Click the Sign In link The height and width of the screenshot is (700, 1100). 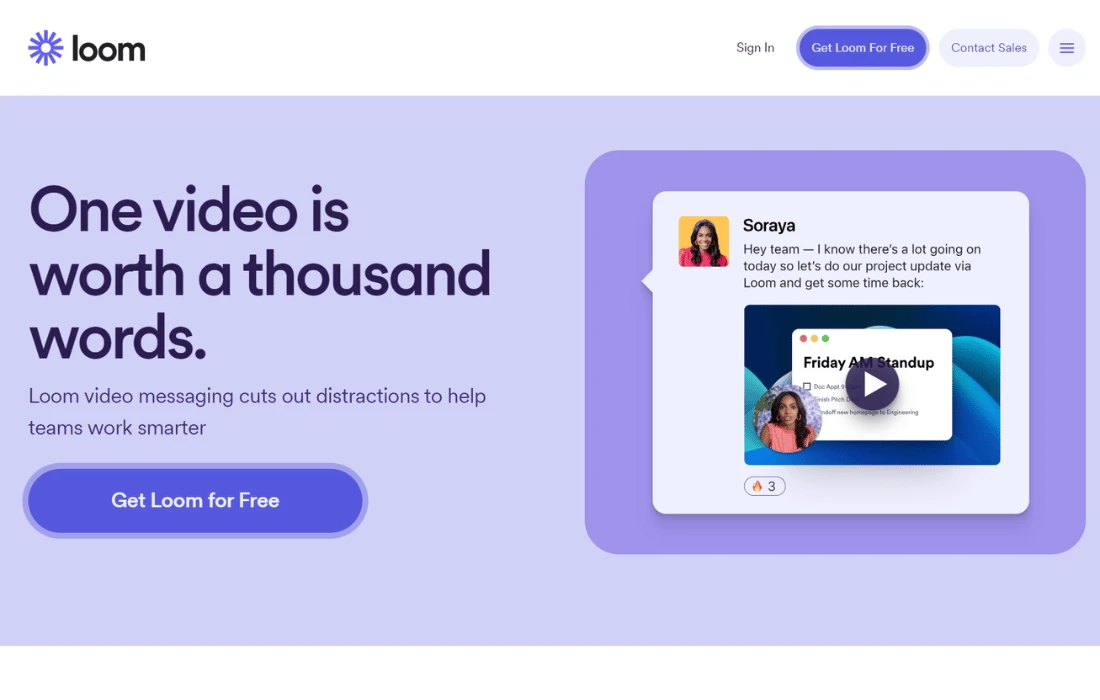[x=755, y=48]
